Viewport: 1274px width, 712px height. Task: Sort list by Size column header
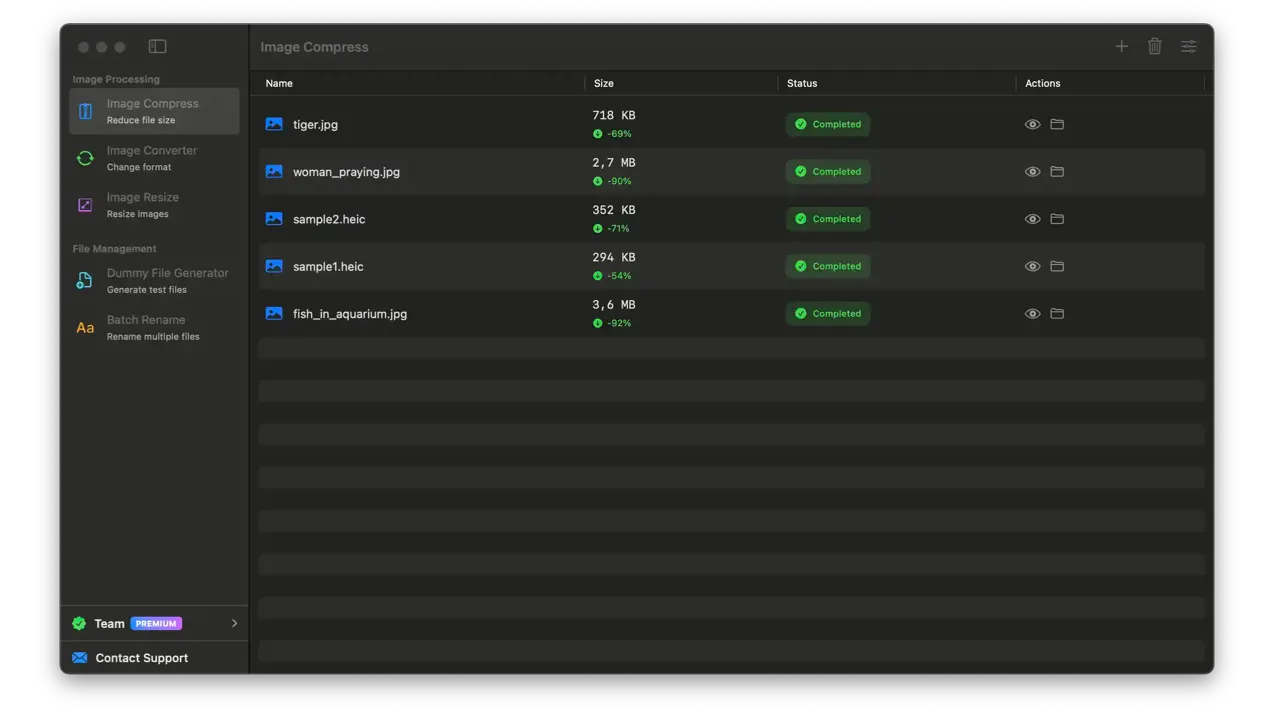point(603,83)
